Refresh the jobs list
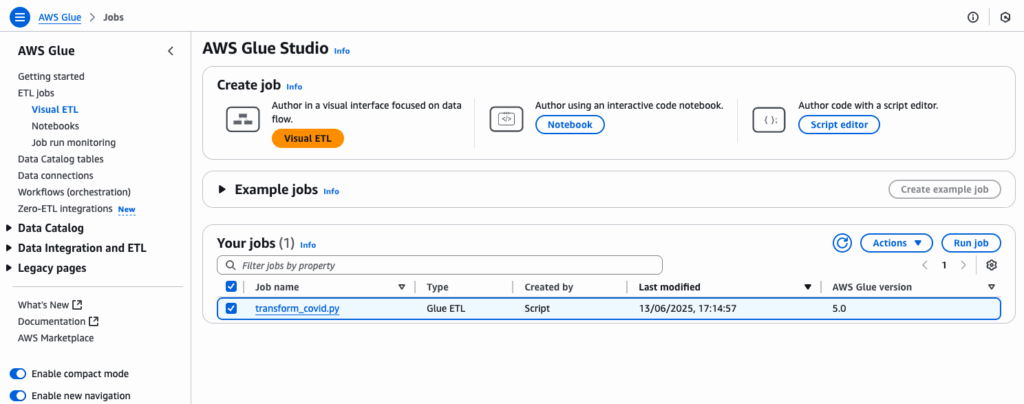 click(843, 243)
